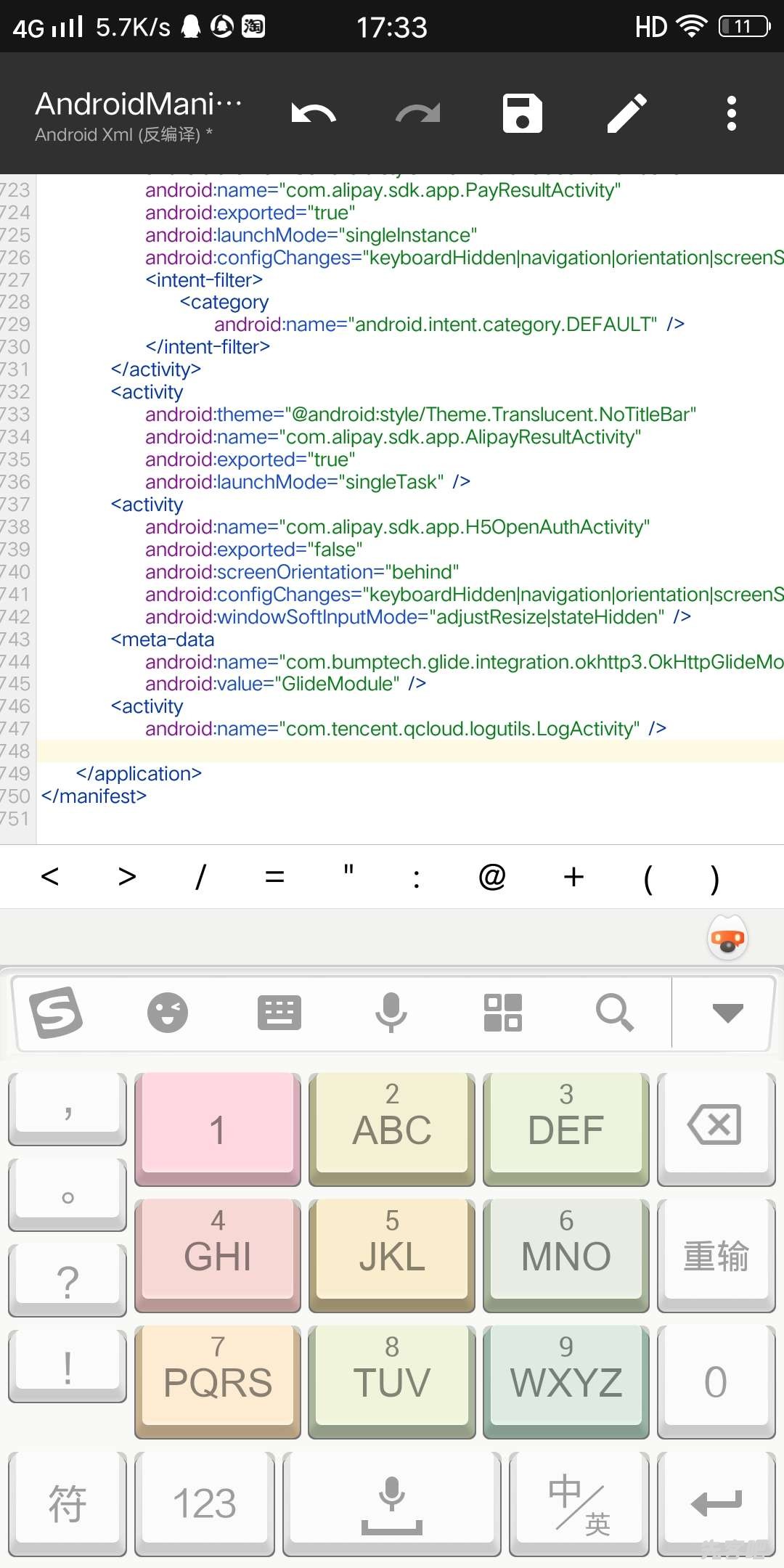The height and width of the screenshot is (1568, 784).
Task: Tap the keyboard layout switch icon
Action: [x=279, y=1013]
